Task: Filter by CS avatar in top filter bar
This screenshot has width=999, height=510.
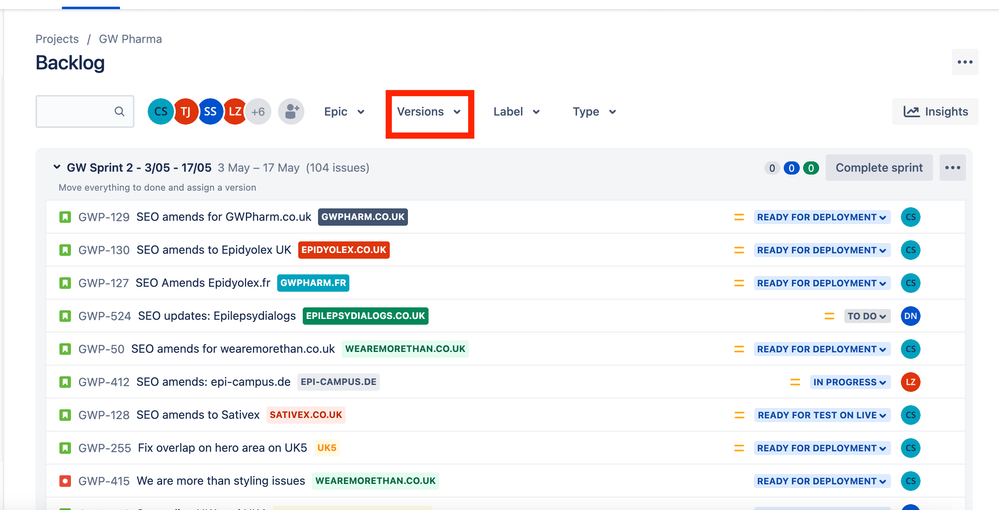Action: point(161,112)
